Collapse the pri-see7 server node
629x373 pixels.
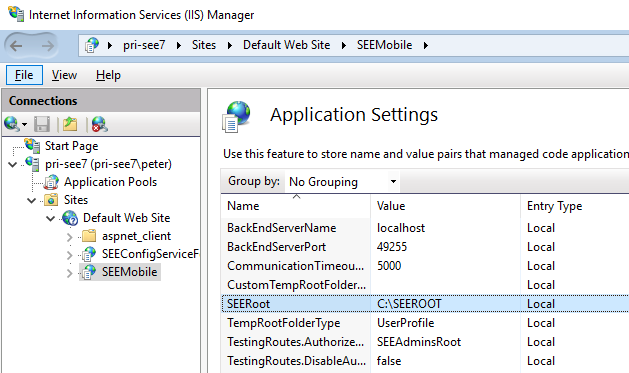click(x=13, y=164)
